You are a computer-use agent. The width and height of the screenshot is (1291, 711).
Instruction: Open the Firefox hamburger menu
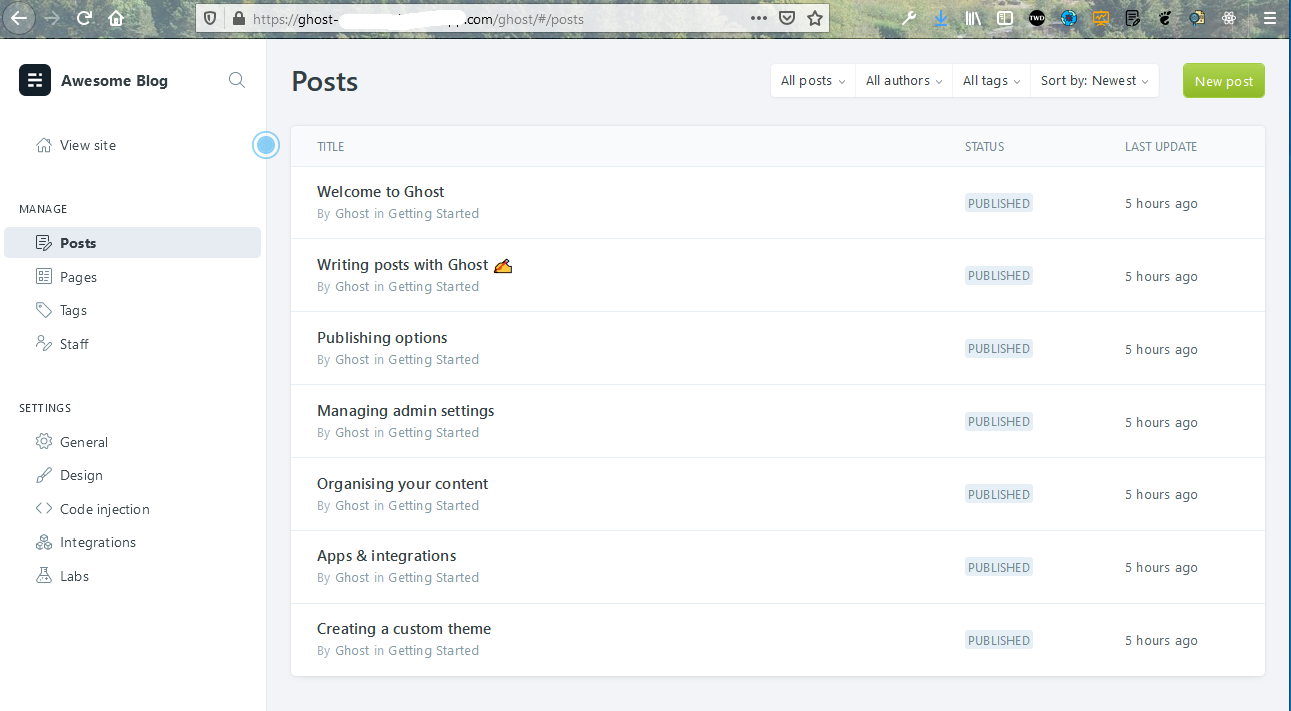click(x=1270, y=18)
